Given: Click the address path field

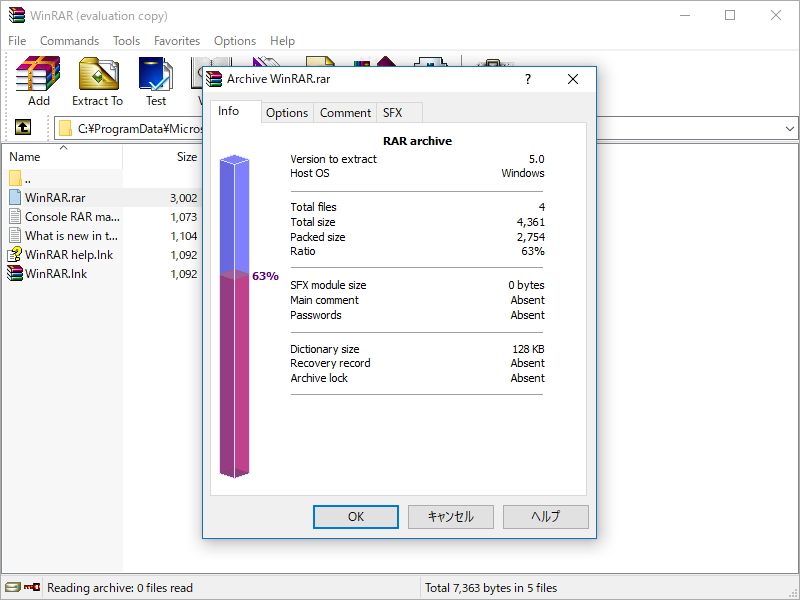Looking at the screenshot, I should (130, 129).
